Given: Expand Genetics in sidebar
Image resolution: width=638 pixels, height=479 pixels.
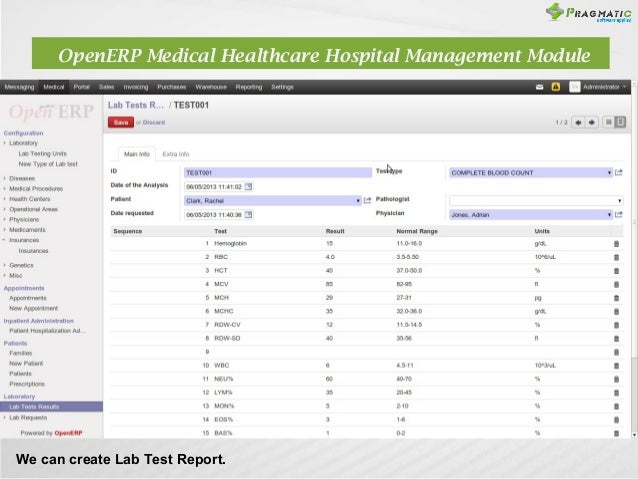Looking at the screenshot, I should tap(21, 265).
